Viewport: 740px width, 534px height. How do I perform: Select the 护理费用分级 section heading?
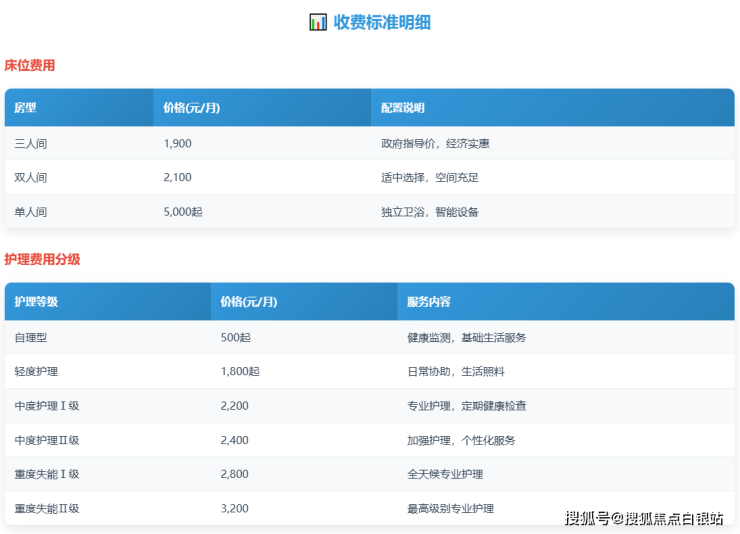click(42, 259)
